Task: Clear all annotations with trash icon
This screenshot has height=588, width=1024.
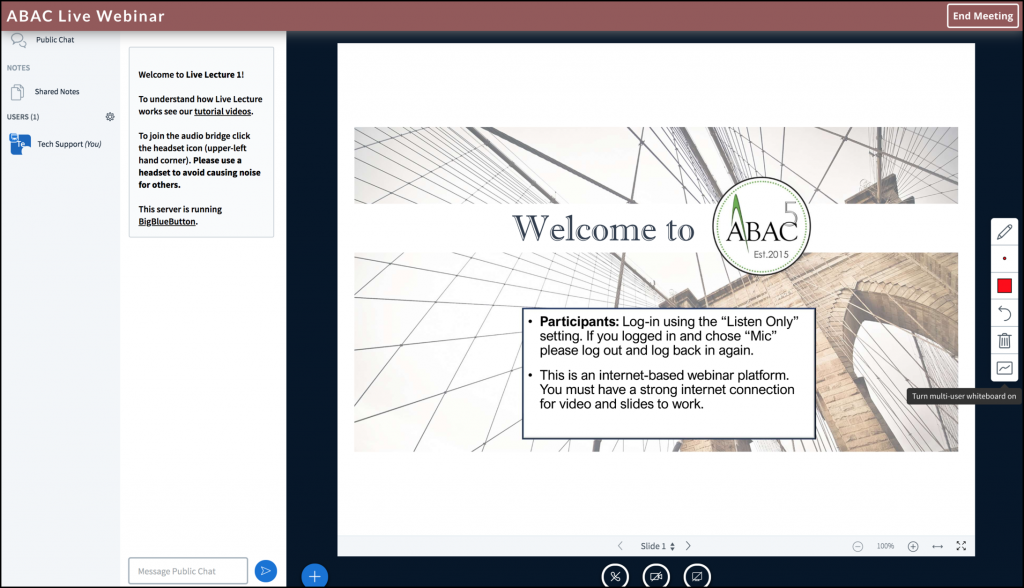Action: pyautogui.click(x=1004, y=341)
